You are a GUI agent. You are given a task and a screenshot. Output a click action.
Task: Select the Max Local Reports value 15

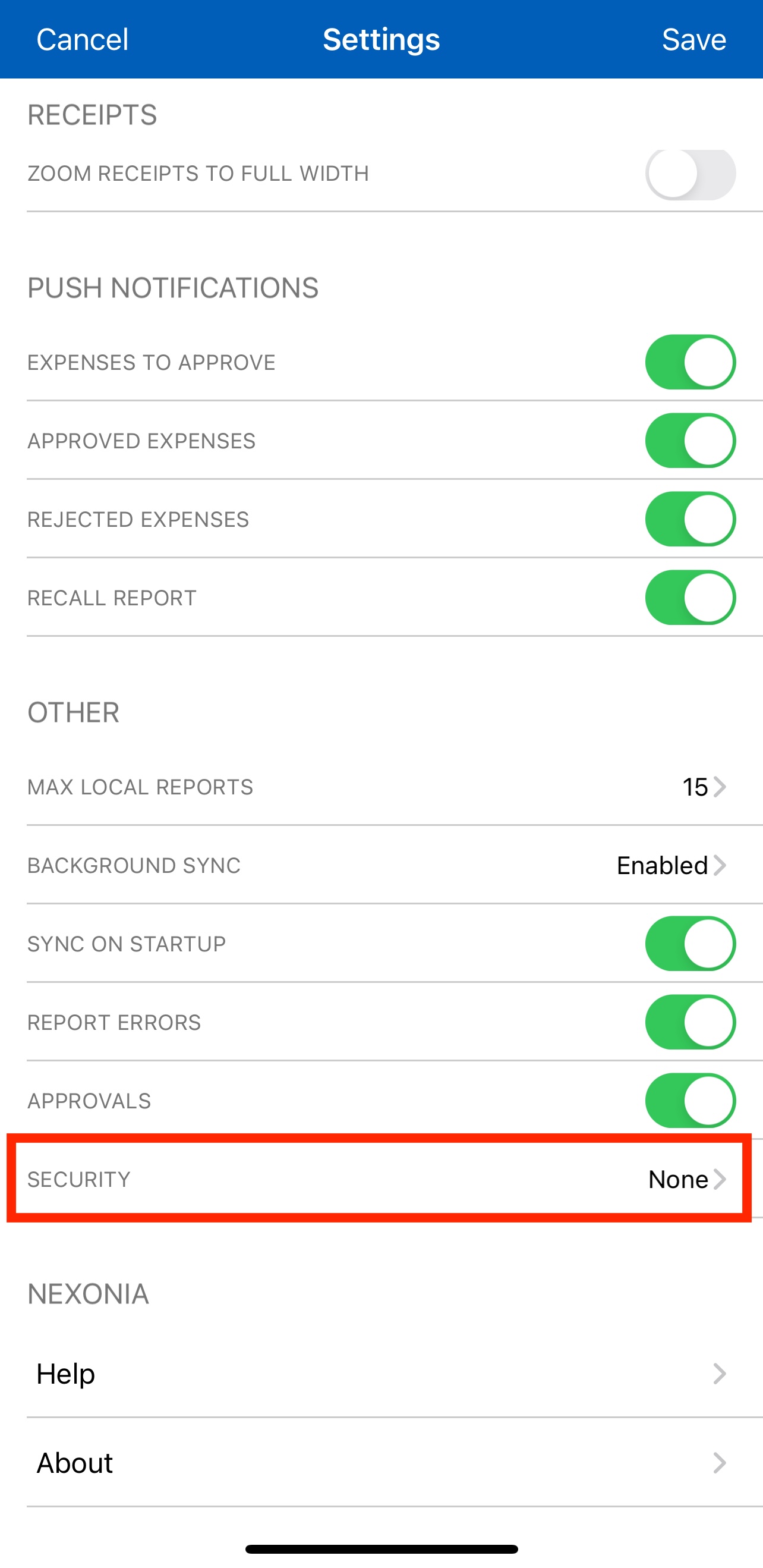(695, 787)
